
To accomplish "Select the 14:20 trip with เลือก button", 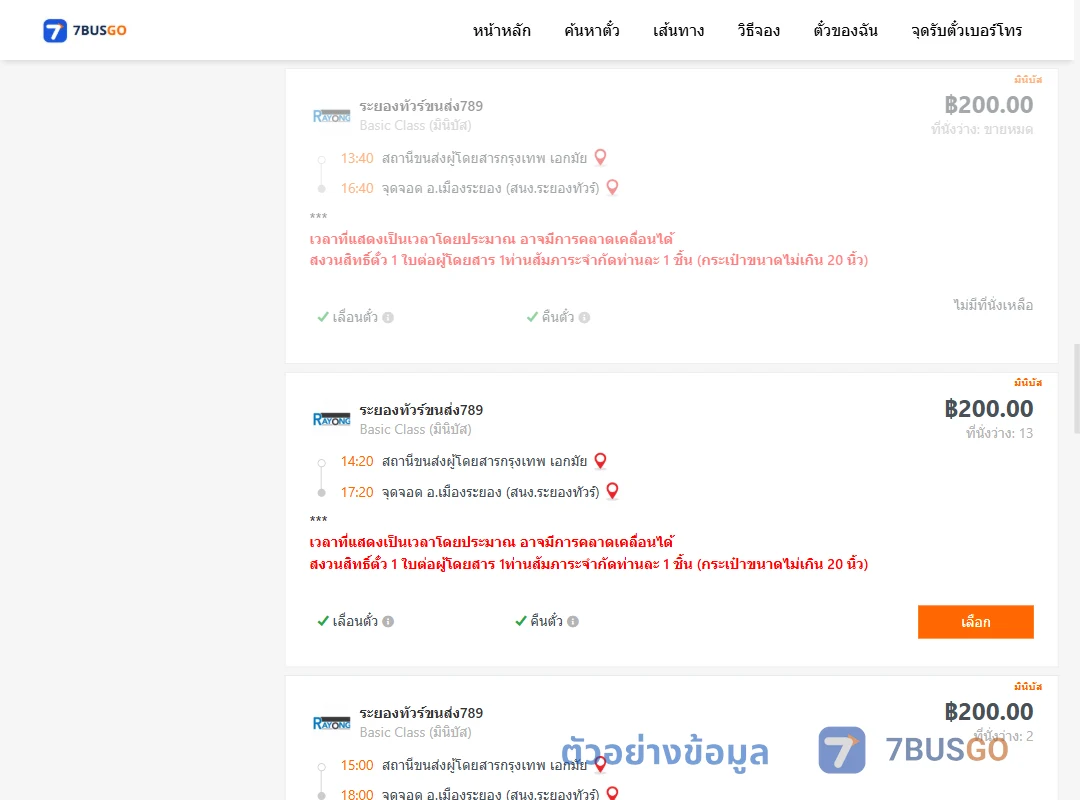I will tap(975, 622).
